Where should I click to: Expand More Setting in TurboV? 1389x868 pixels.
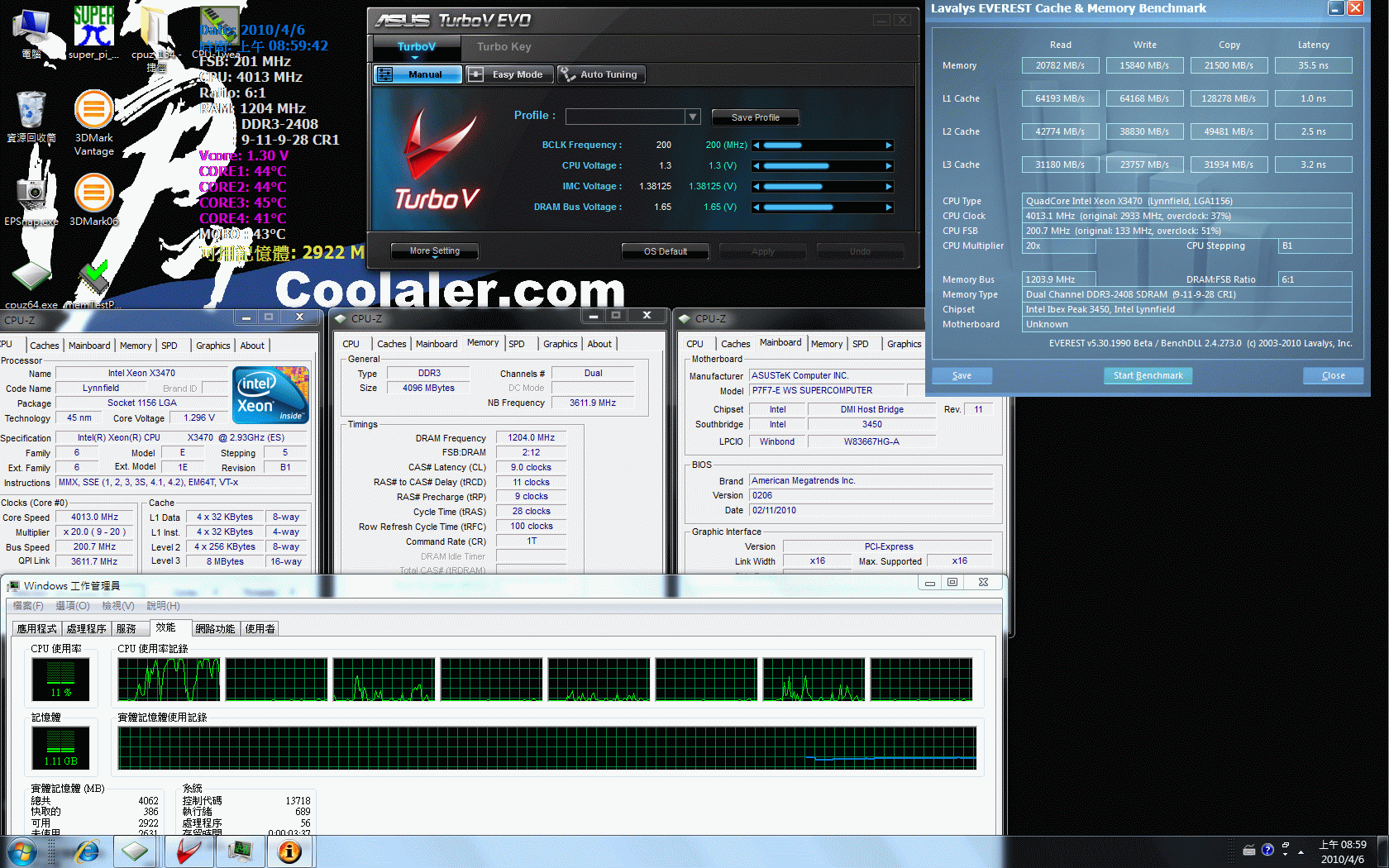pos(435,251)
